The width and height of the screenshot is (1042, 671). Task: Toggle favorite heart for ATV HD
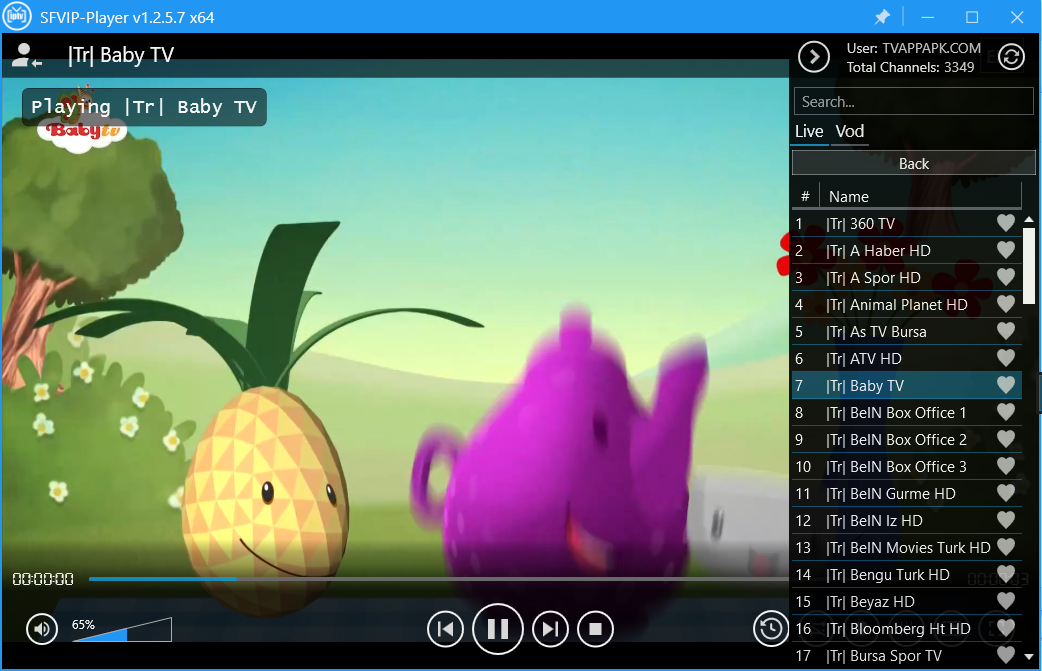tap(1006, 359)
